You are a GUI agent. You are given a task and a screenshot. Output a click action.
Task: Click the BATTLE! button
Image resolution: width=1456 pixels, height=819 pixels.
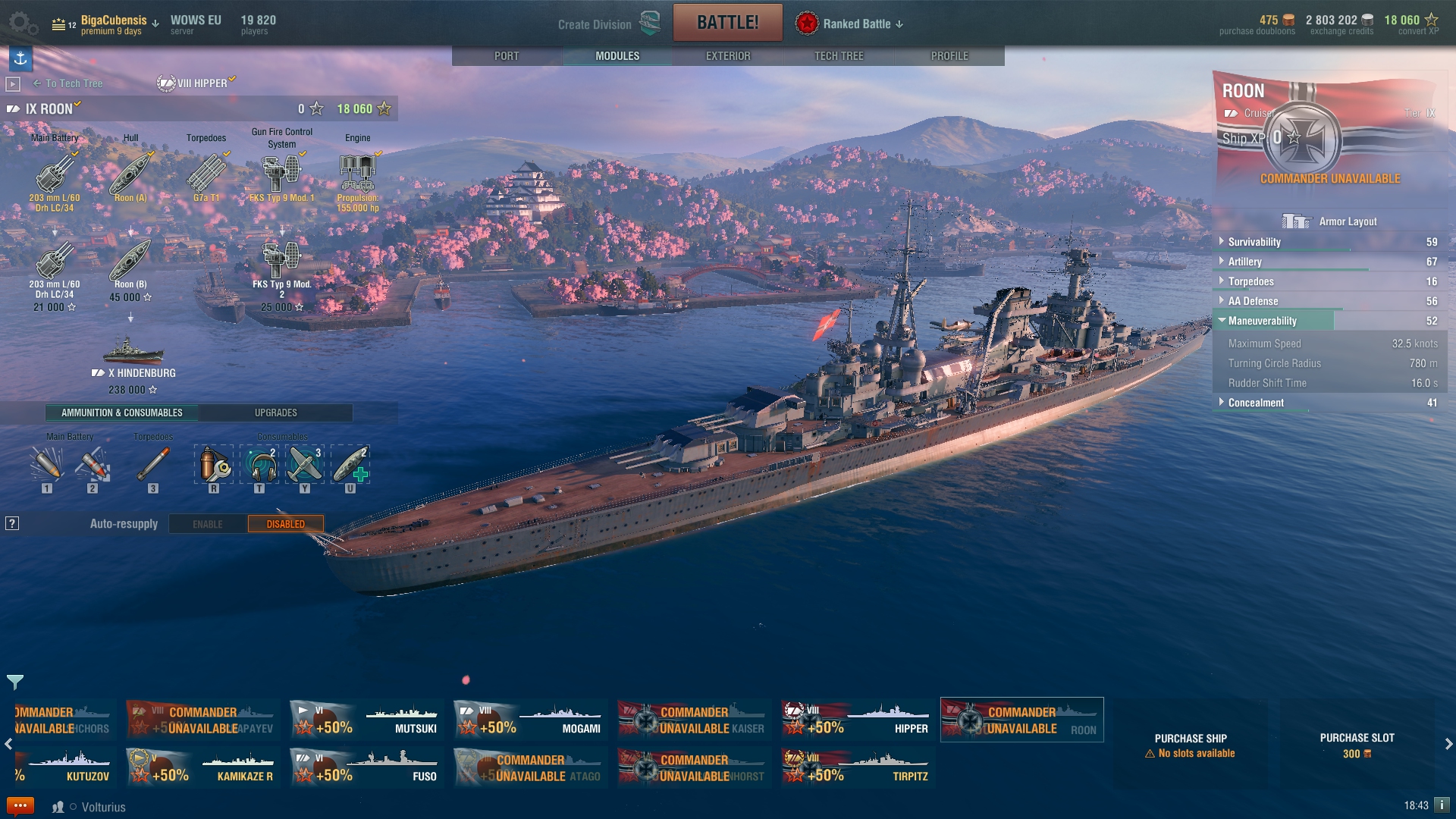728,23
